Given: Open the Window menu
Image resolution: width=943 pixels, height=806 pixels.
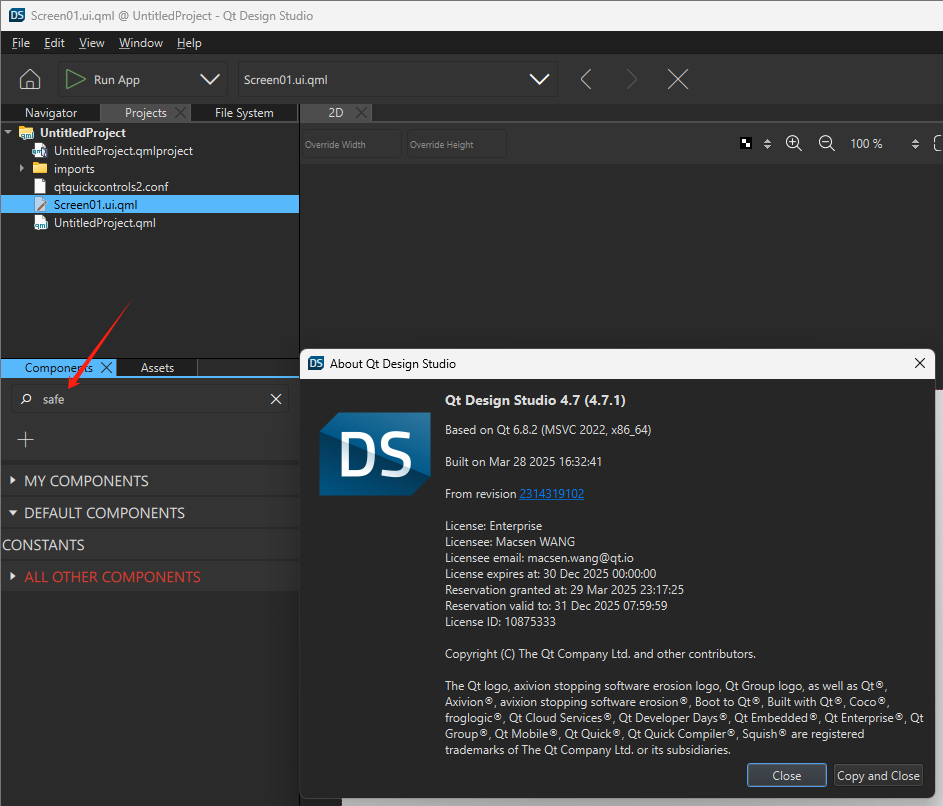Looking at the screenshot, I should pyautogui.click(x=141, y=43).
